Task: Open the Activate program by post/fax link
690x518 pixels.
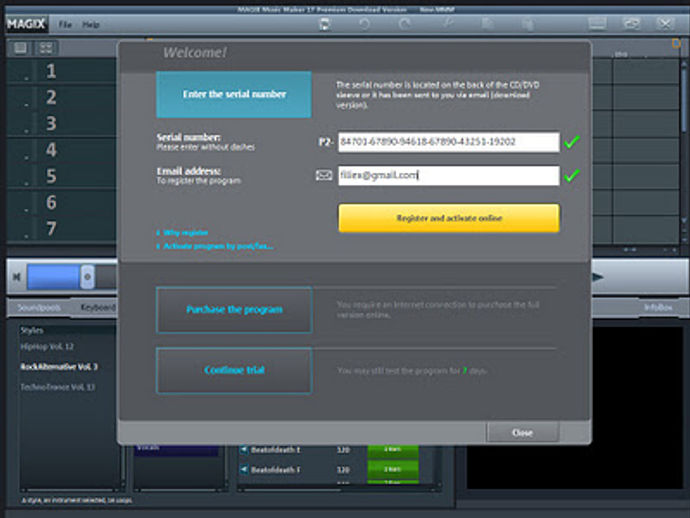Action: [218, 246]
